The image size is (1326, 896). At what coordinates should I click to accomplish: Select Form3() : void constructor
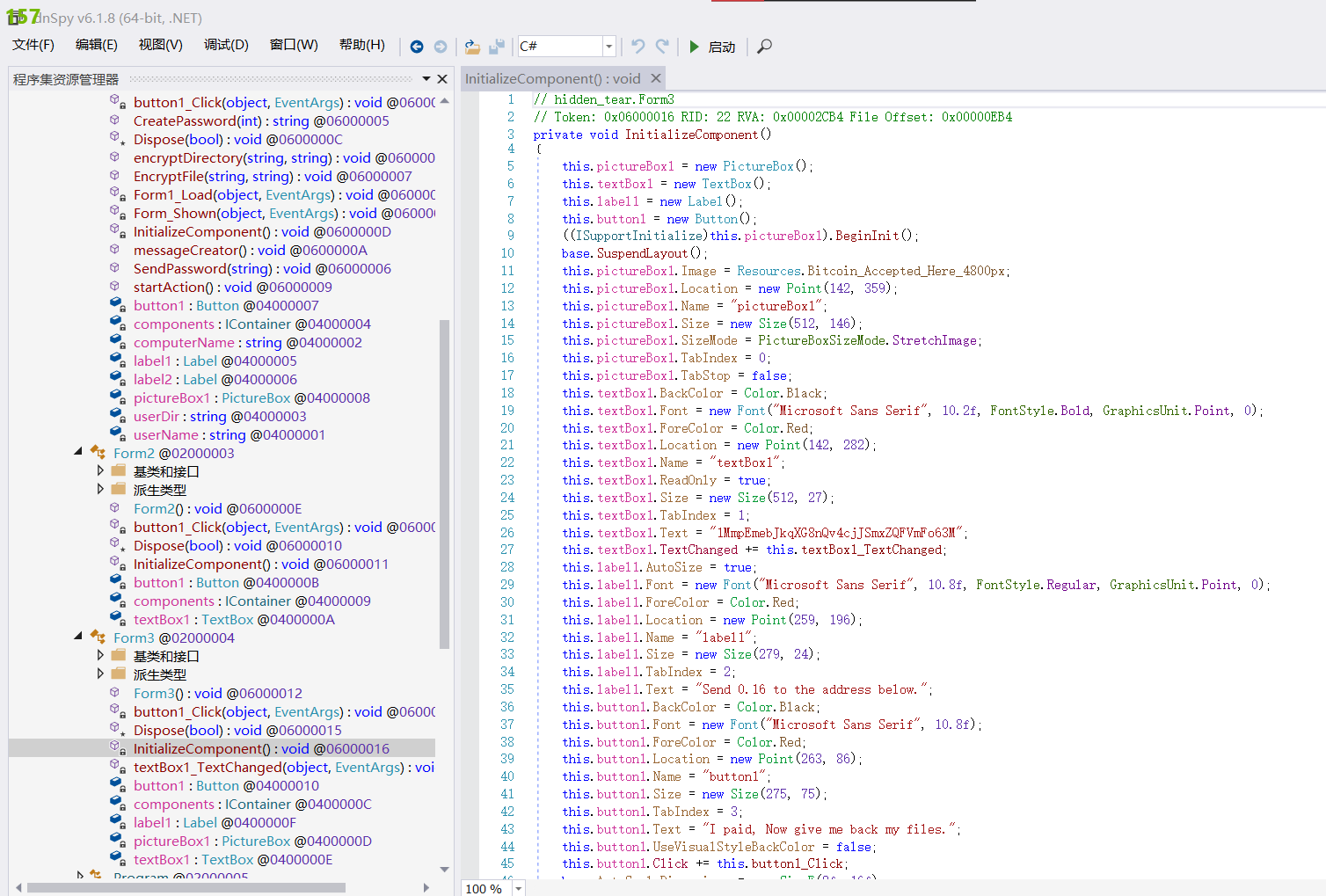click(x=218, y=694)
